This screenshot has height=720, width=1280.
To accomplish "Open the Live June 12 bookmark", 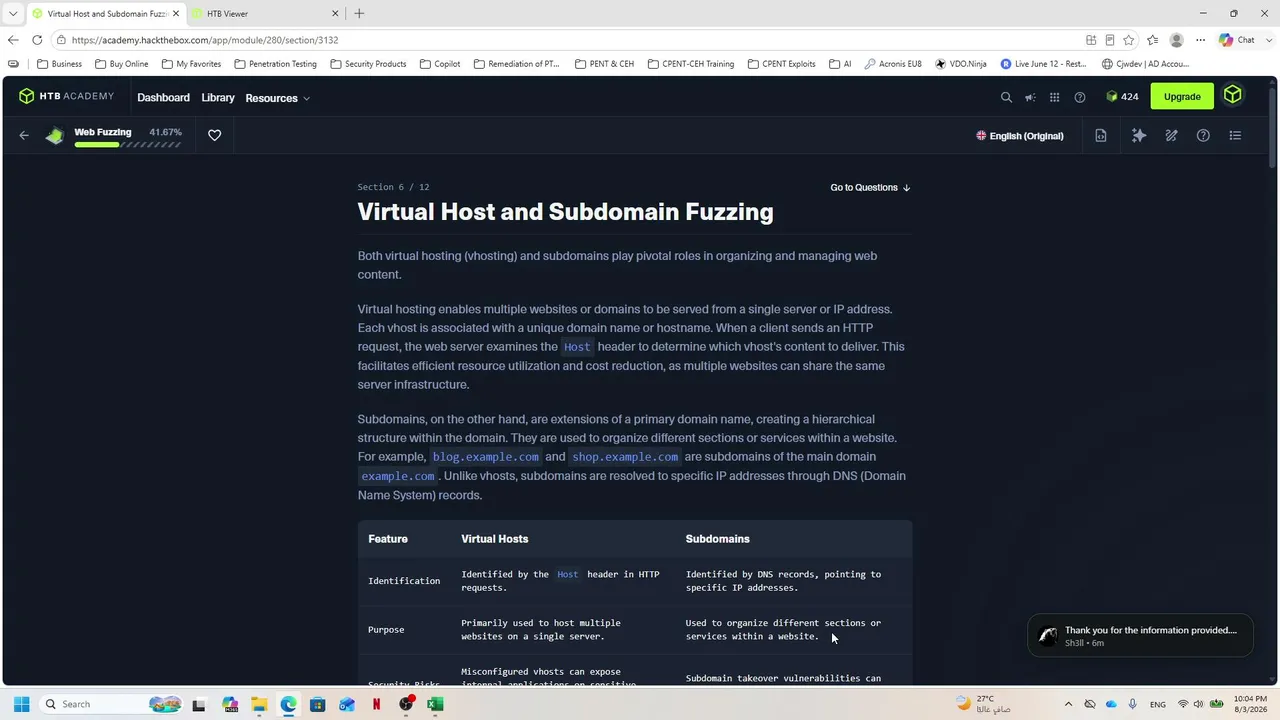I will [x=1043, y=64].
